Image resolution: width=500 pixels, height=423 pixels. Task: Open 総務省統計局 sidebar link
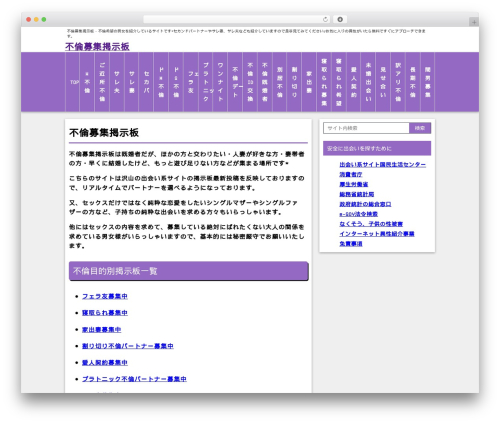click(357, 194)
